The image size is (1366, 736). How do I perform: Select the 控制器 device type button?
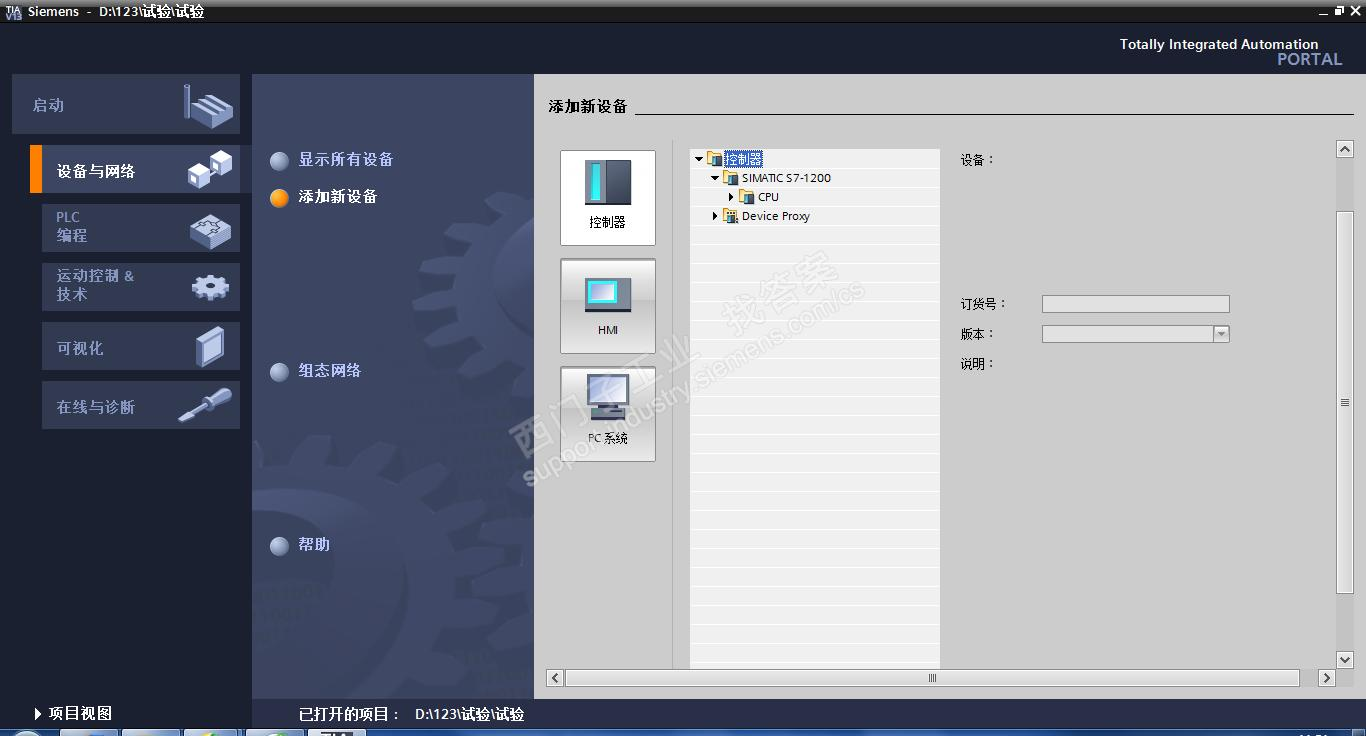[x=608, y=197]
